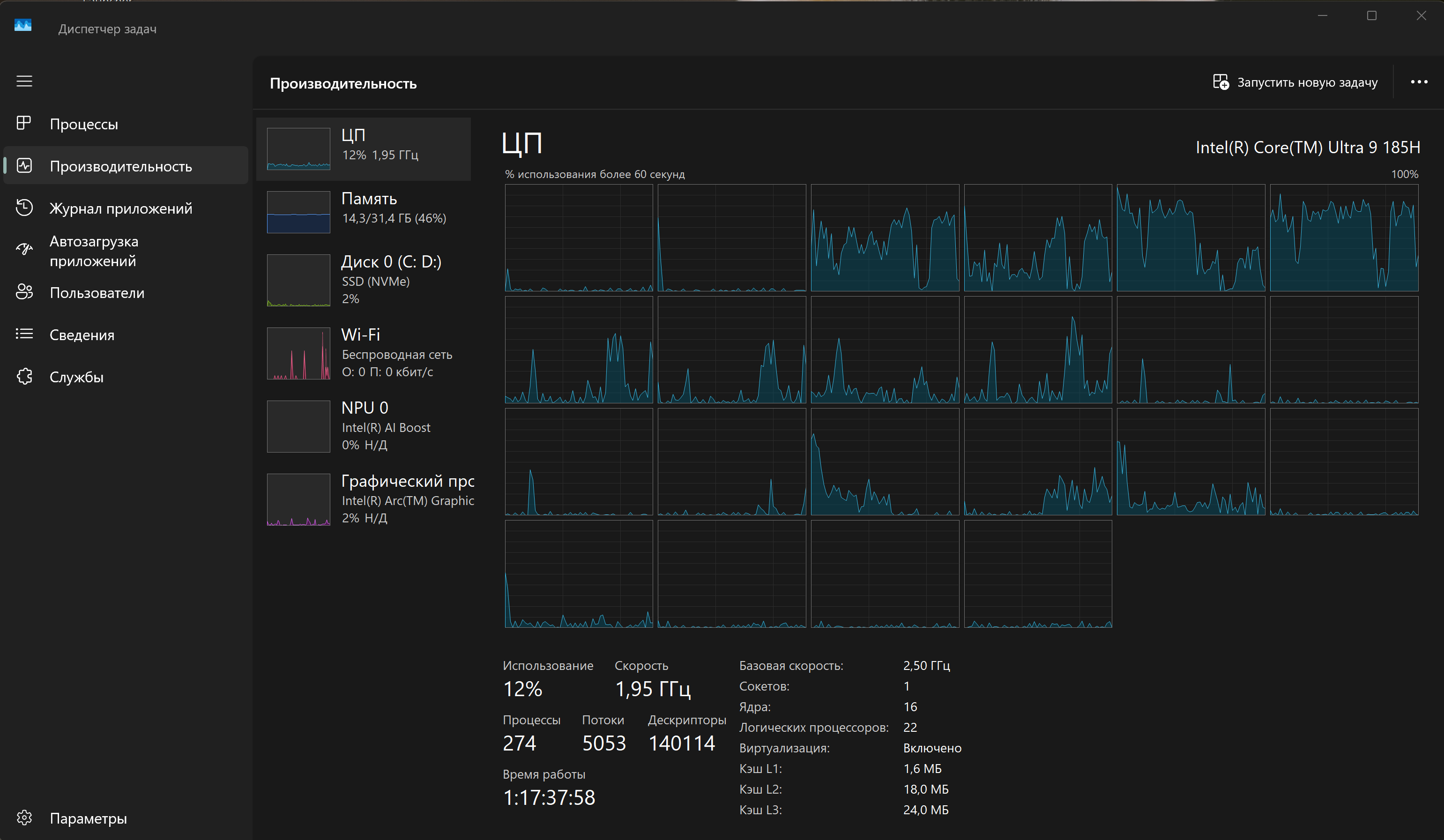Select the NPU 0 performance item

click(363, 426)
